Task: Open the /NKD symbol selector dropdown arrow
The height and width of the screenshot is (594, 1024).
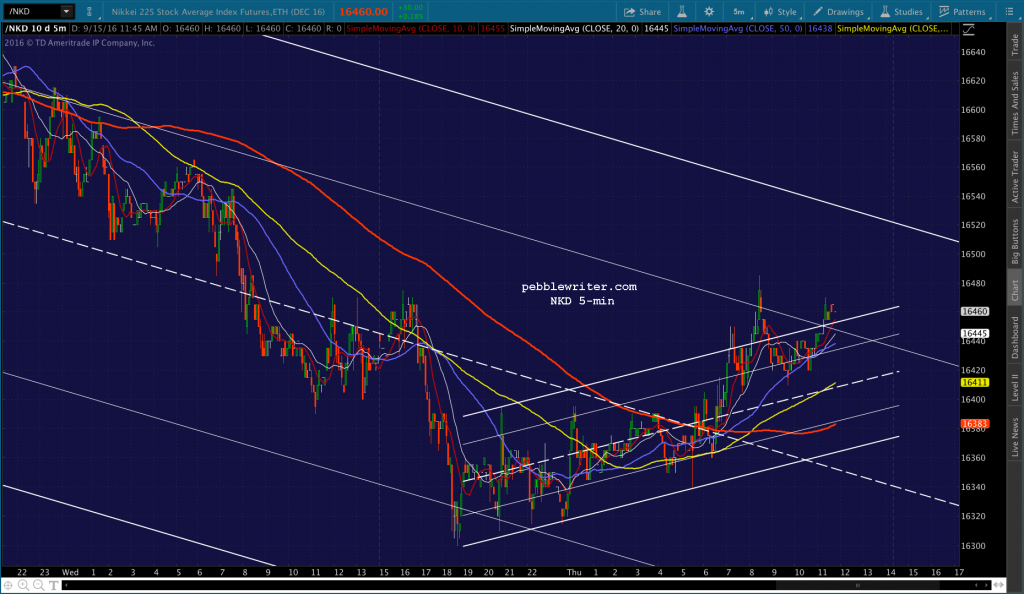Action: [x=66, y=11]
